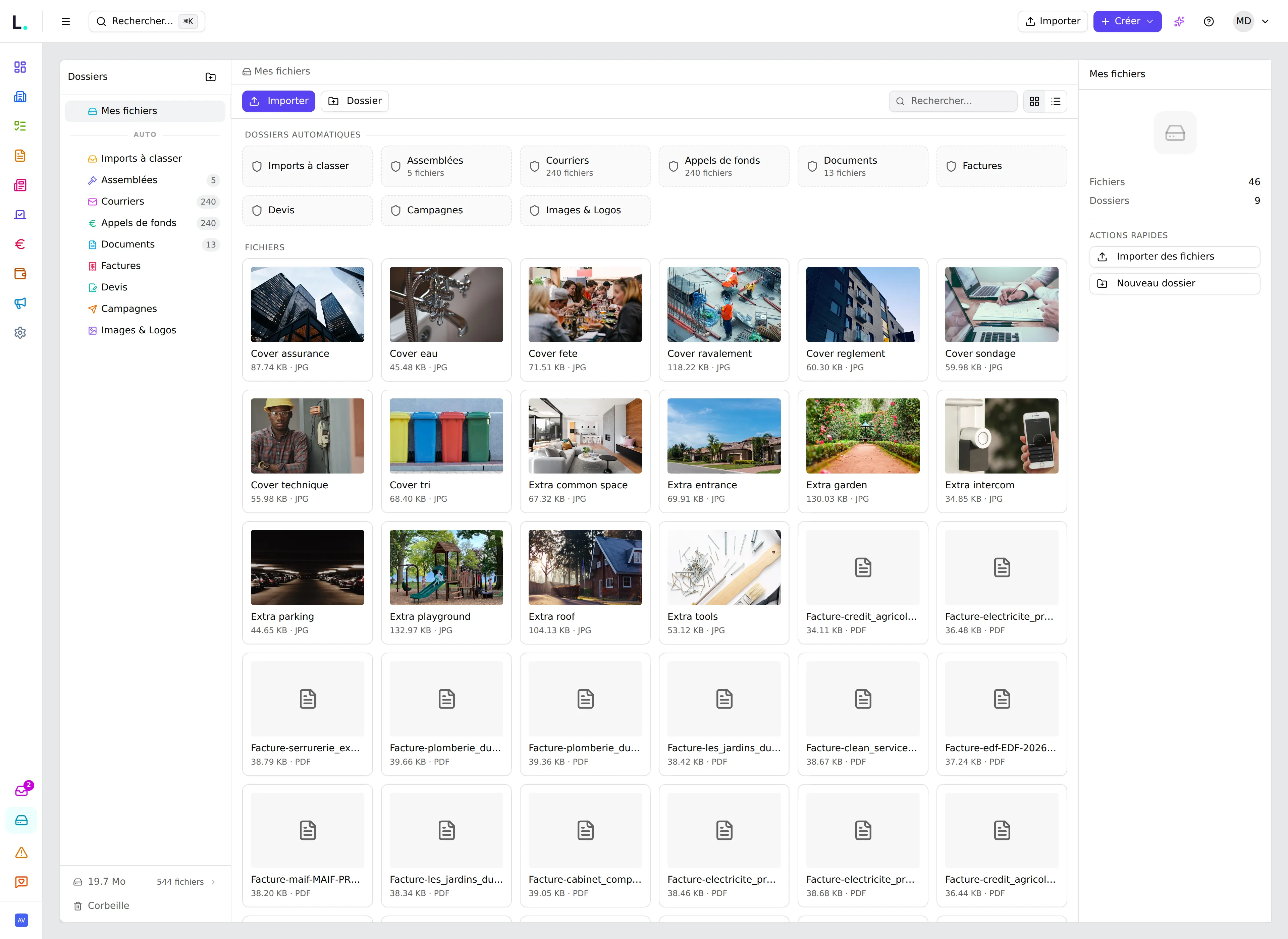The height and width of the screenshot is (939, 1288).
Task: Open Documents folder in sidebar tree
Action: click(145, 244)
